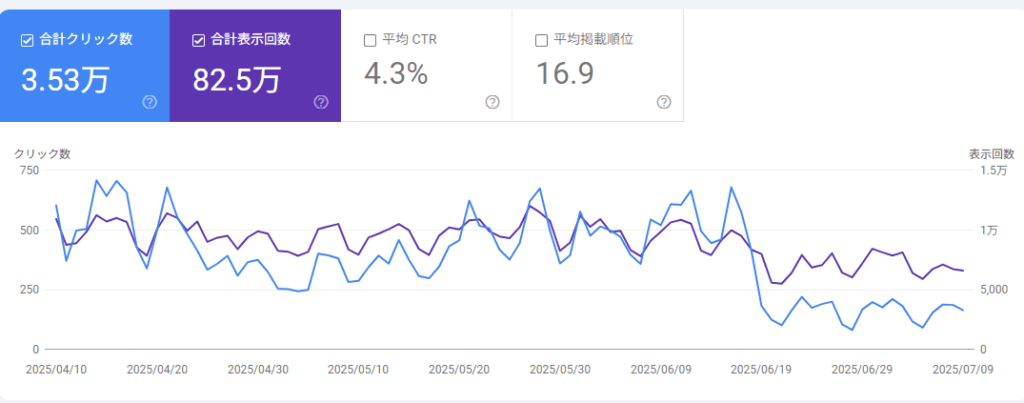Click the 2025/05/10 date on x-axis
The image size is (1024, 403).
(x=358, y=369)
